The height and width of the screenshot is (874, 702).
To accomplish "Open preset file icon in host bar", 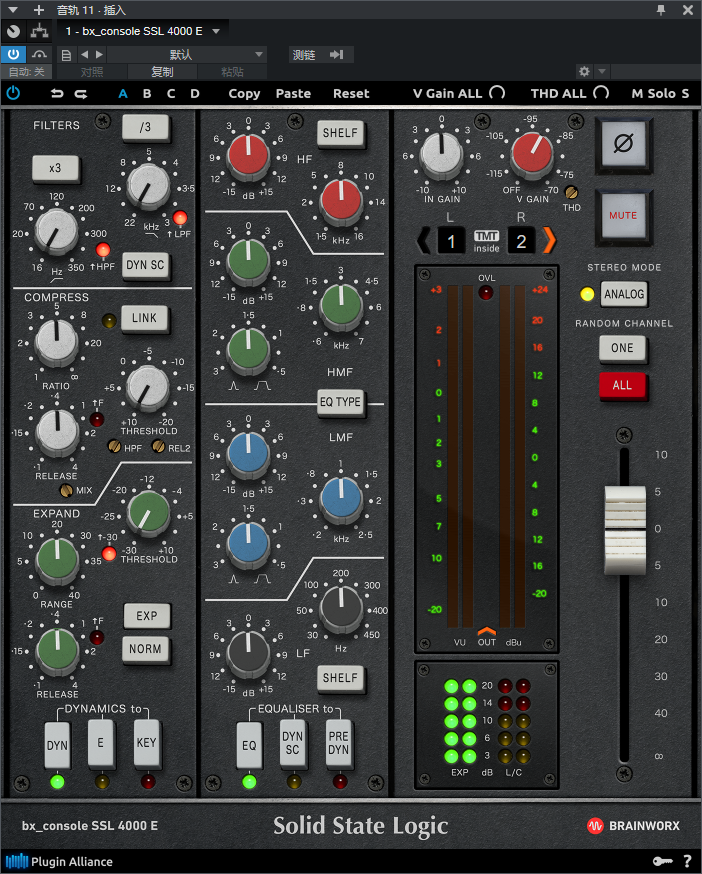I will click(x=66, y=55).
